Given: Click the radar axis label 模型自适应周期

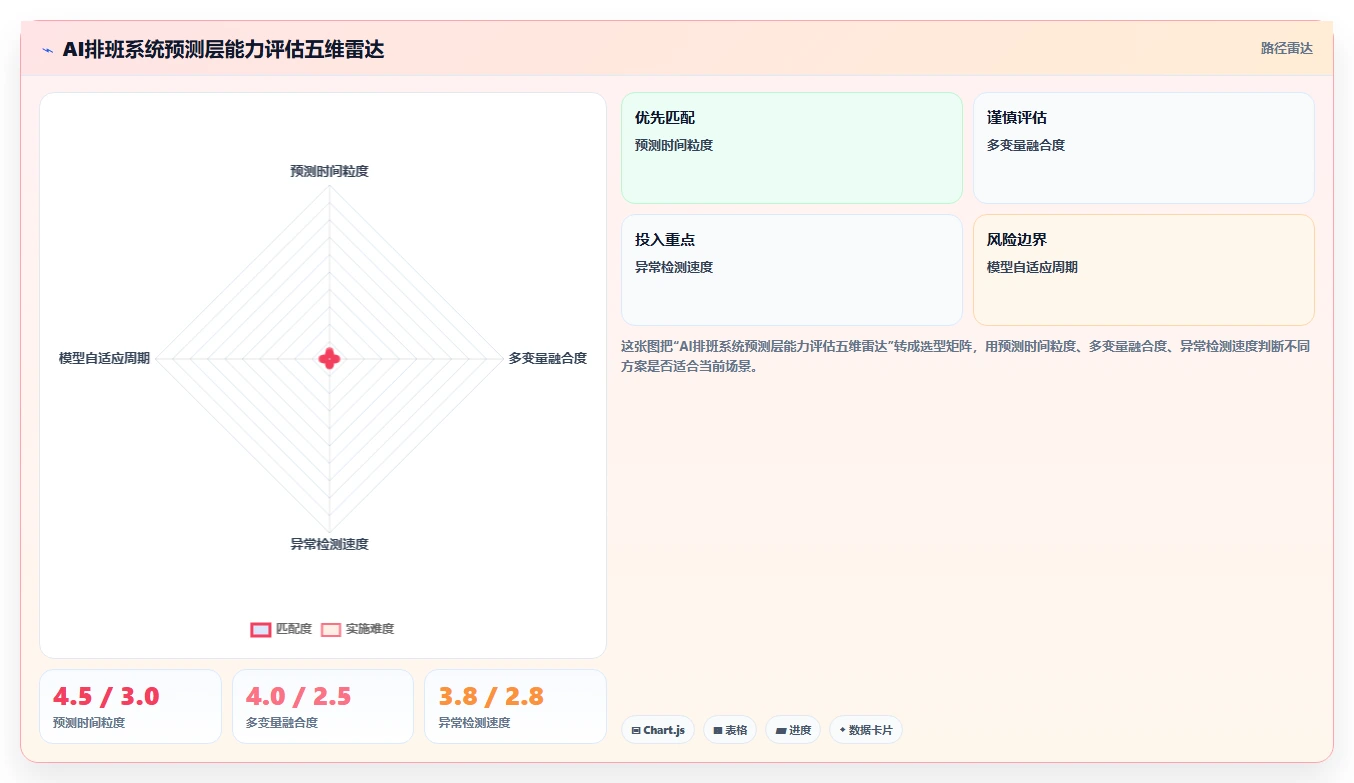Looking at the screenshot, I should [x=104, y=358].
